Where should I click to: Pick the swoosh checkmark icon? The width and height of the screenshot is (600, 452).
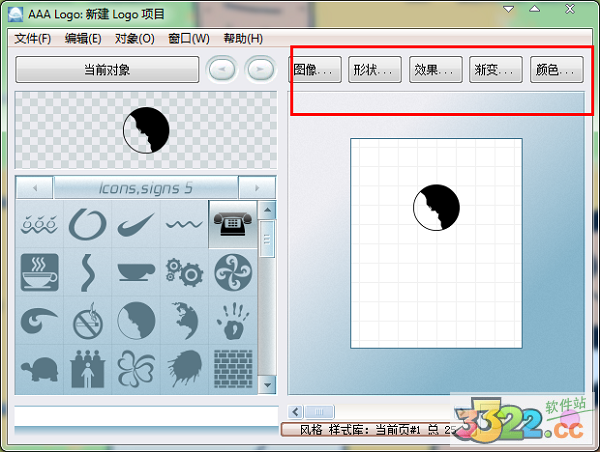click(x=136, y=224)
